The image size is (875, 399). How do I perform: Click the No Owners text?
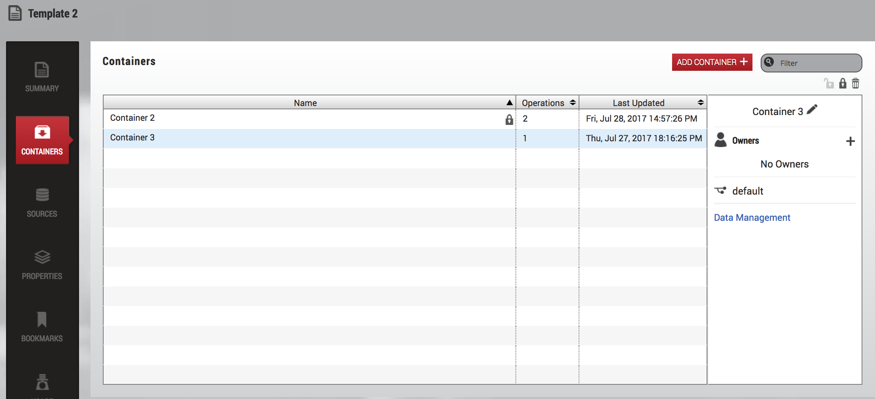(784, 164)
